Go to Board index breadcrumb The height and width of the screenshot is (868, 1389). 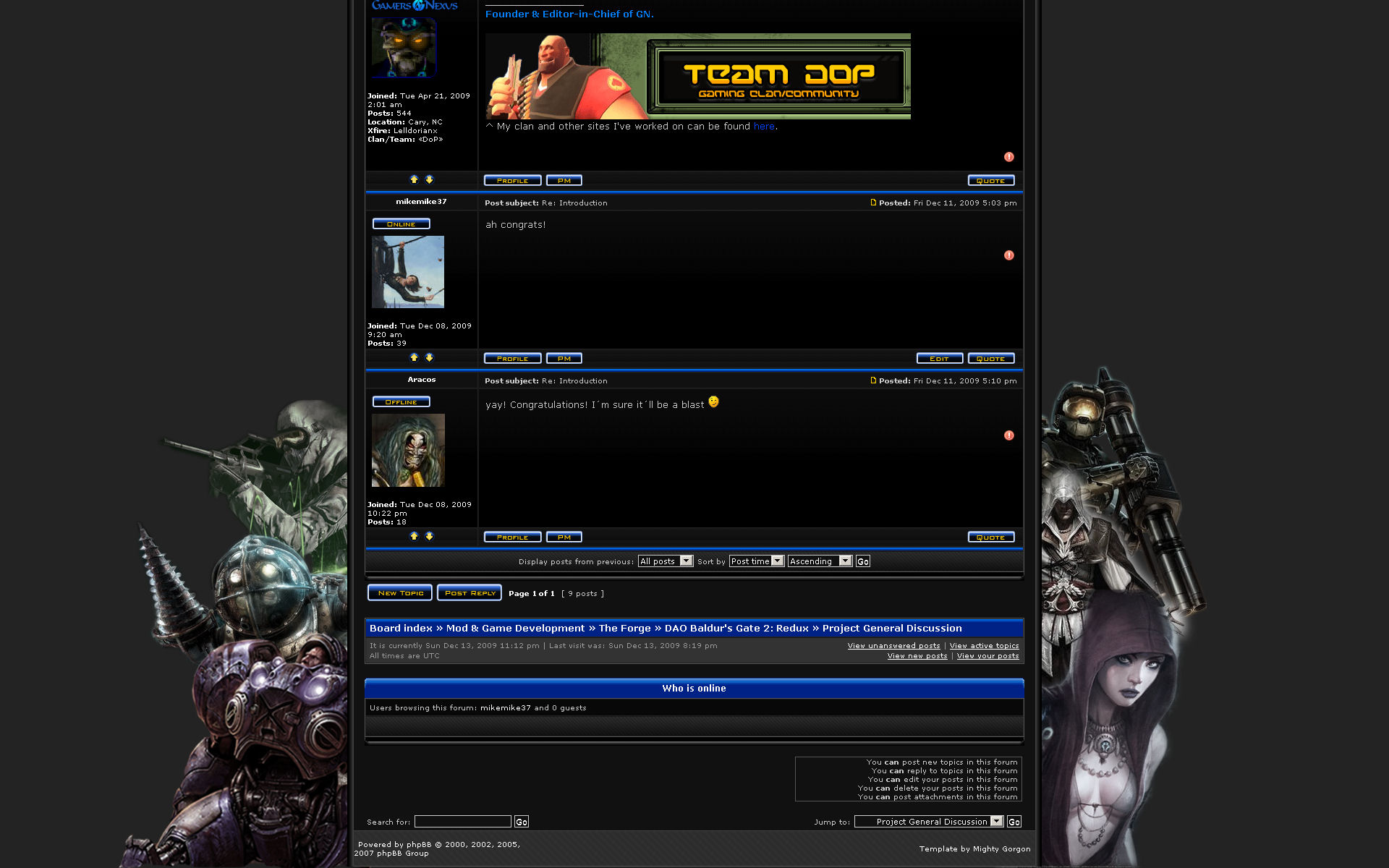point(401,629)
